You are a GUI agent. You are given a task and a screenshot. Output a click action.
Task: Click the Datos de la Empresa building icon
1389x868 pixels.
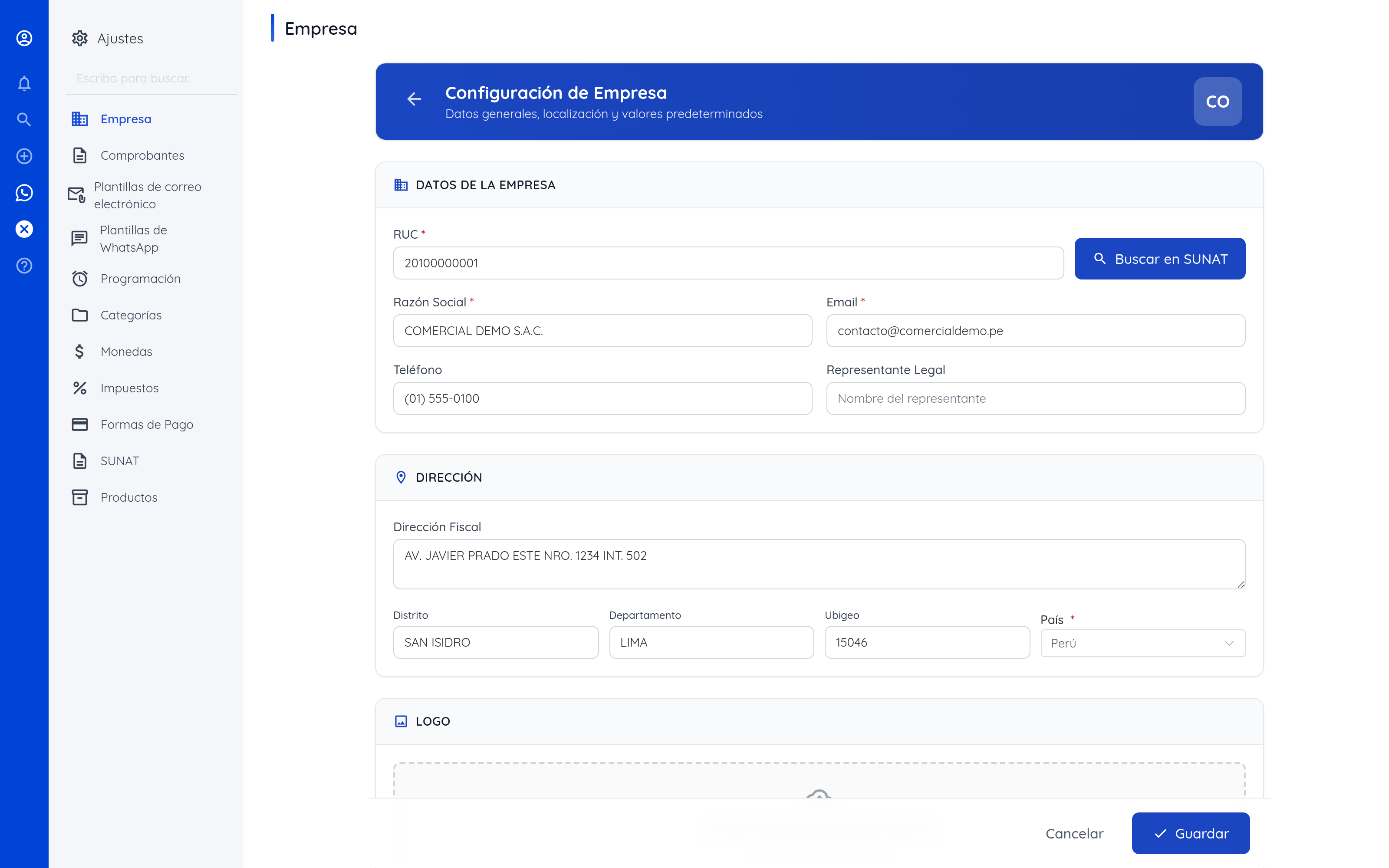pyautogui.click(x=401, y=185)
